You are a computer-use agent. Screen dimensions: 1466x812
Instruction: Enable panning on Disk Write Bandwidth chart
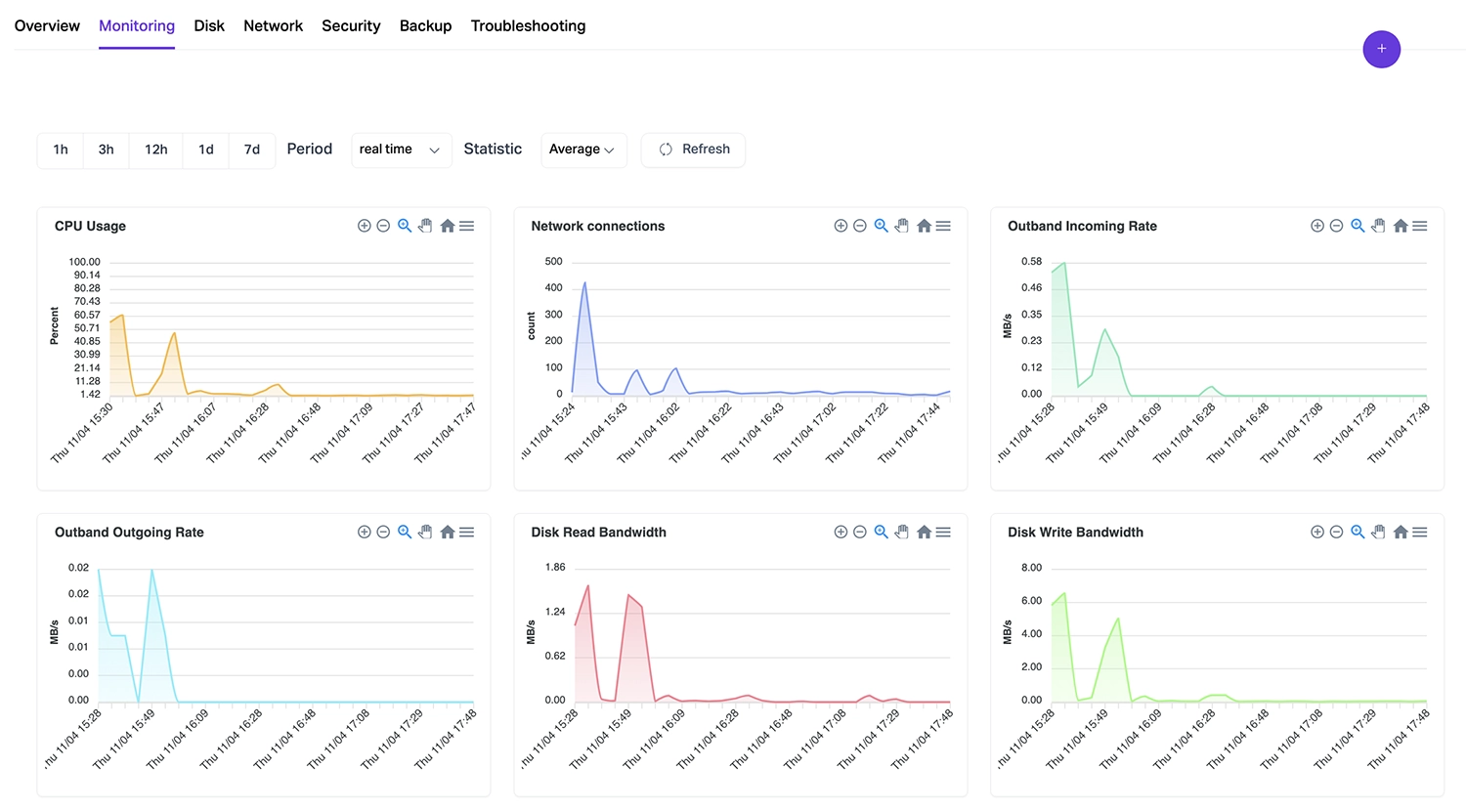click(x=1378, y=533)
